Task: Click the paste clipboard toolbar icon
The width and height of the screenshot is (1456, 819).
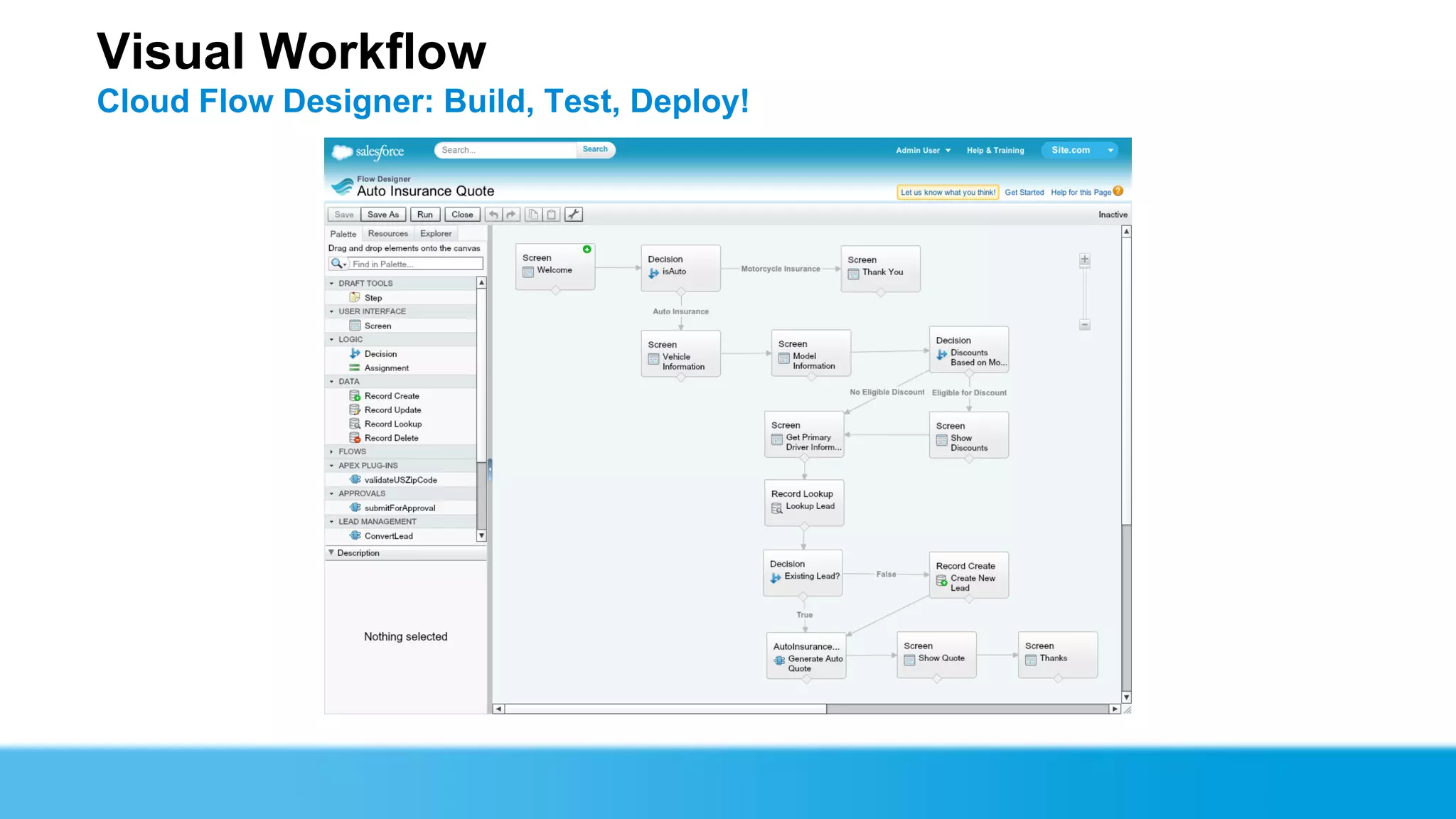Action: point(551,214)
